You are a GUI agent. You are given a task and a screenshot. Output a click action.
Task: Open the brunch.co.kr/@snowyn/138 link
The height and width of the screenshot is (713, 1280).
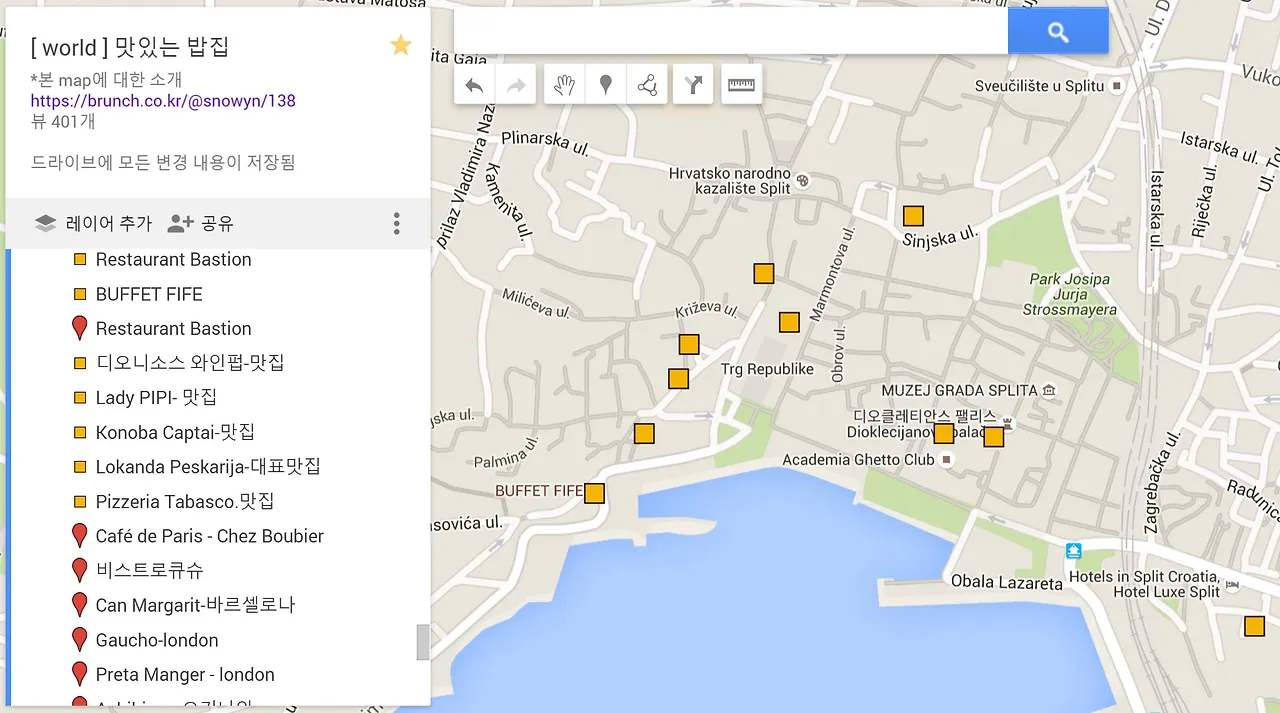click(x=163, y=100)
